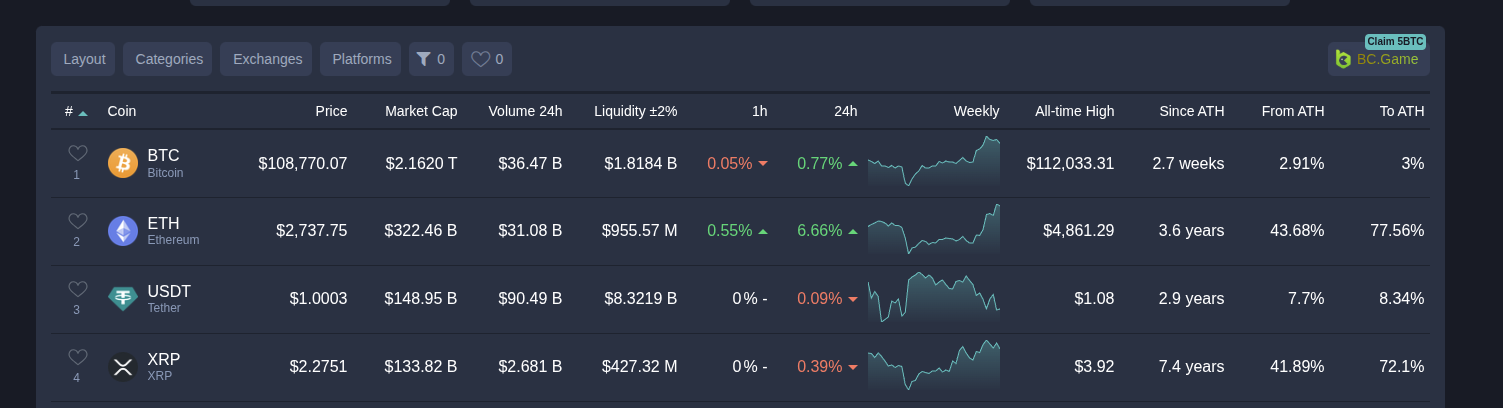Sort by From ATH column
The image size is (1503, 408).
click(x=1293, y=111)
